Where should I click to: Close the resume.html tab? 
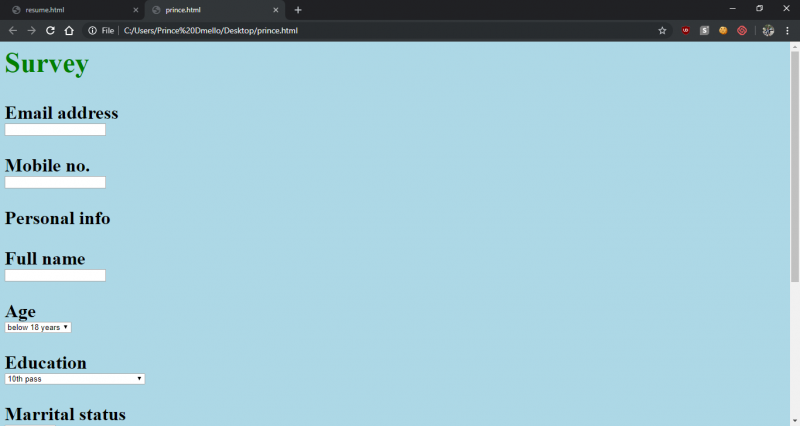[135, 10]
